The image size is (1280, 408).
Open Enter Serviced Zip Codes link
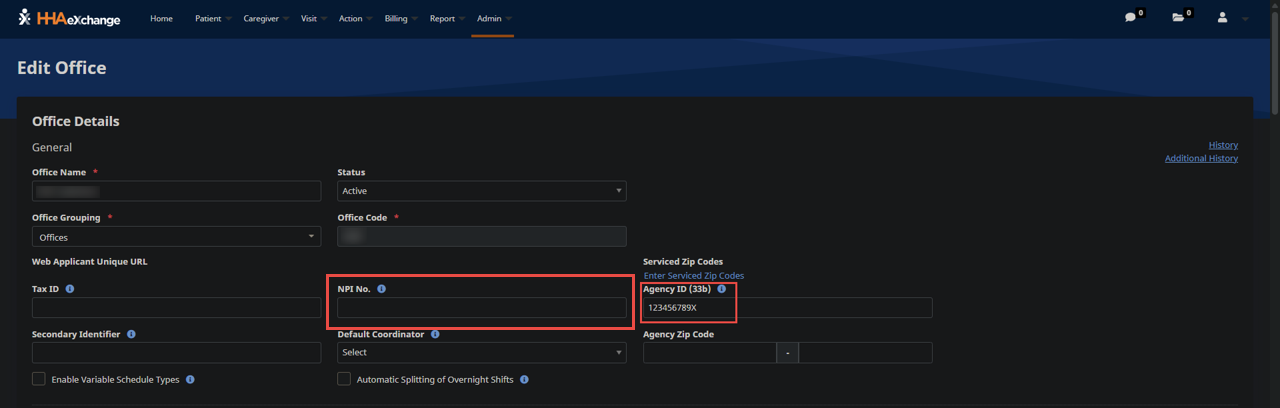pos(693,276)
